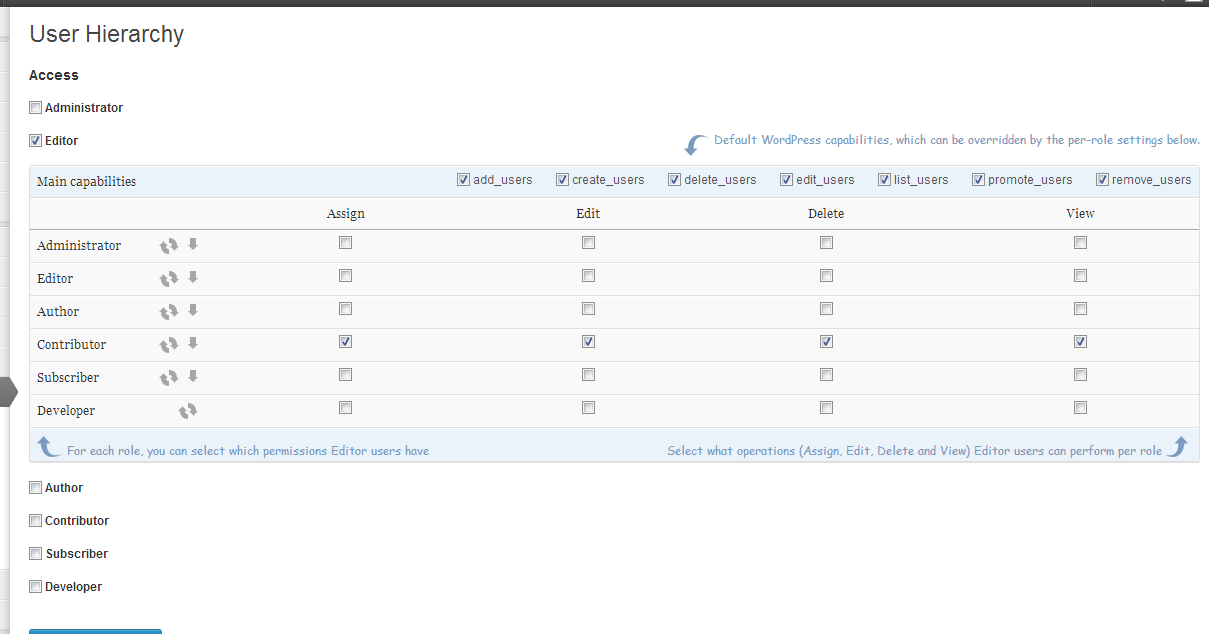Click the down arrow icon in Subscriber row
The width and height of the screenshot is (1209, 634).
pos(193,376)
